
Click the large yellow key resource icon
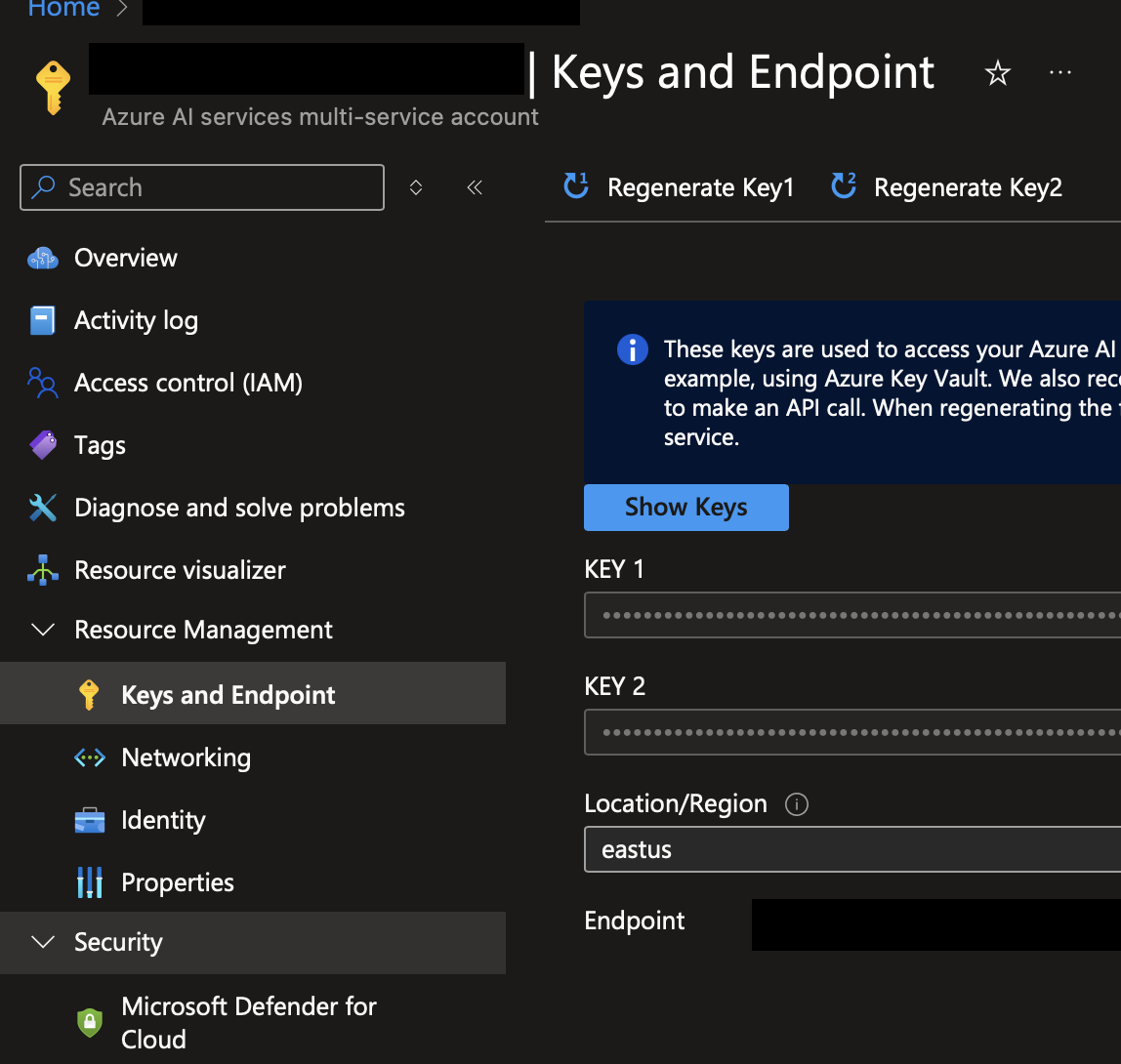53,87
